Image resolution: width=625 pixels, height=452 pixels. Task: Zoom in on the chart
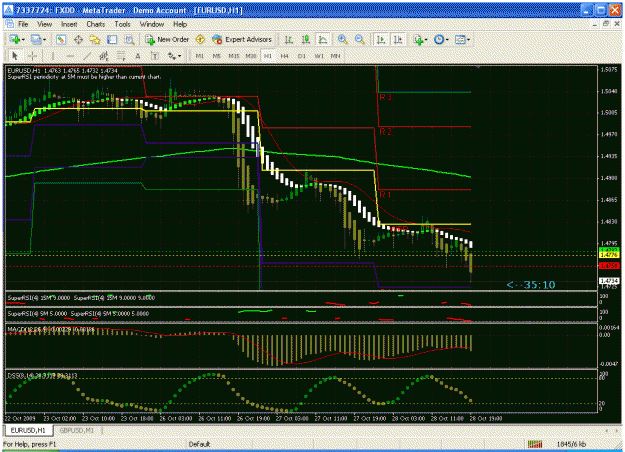pyautogui.click(x=342, y=39)
